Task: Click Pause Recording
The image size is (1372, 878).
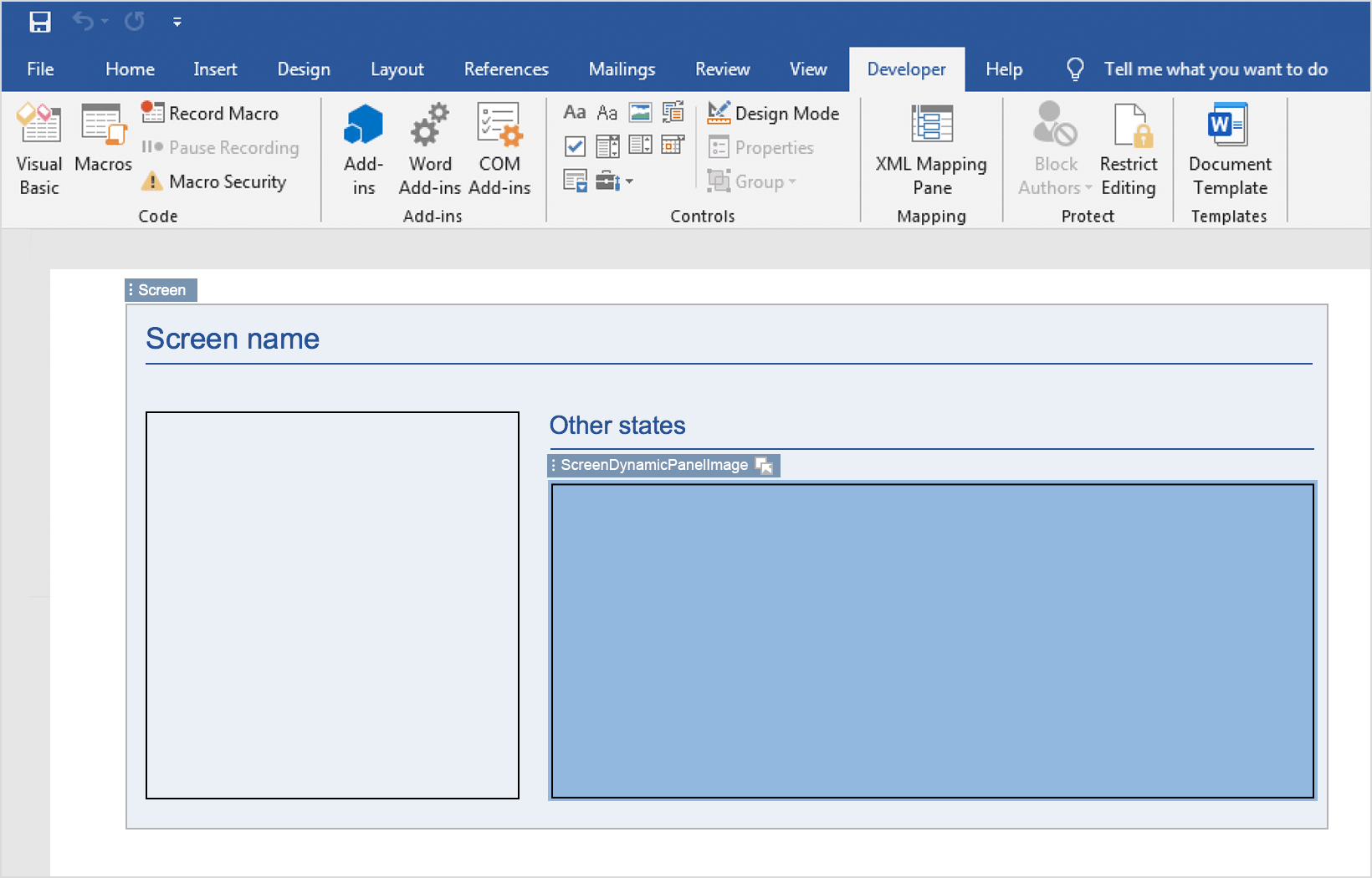Action: 221,147
